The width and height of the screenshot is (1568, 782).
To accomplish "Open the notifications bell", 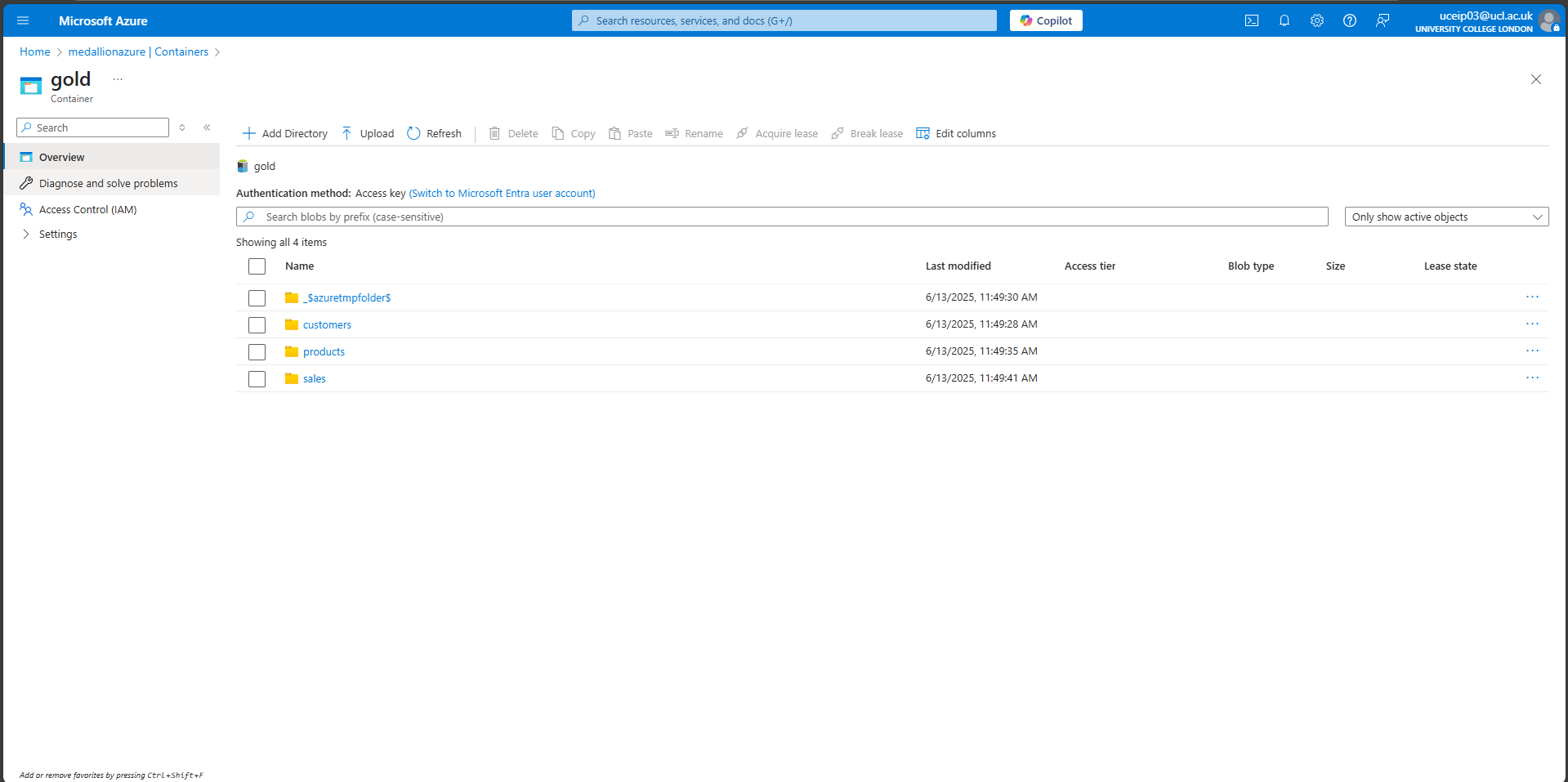I will (1284, 20).
